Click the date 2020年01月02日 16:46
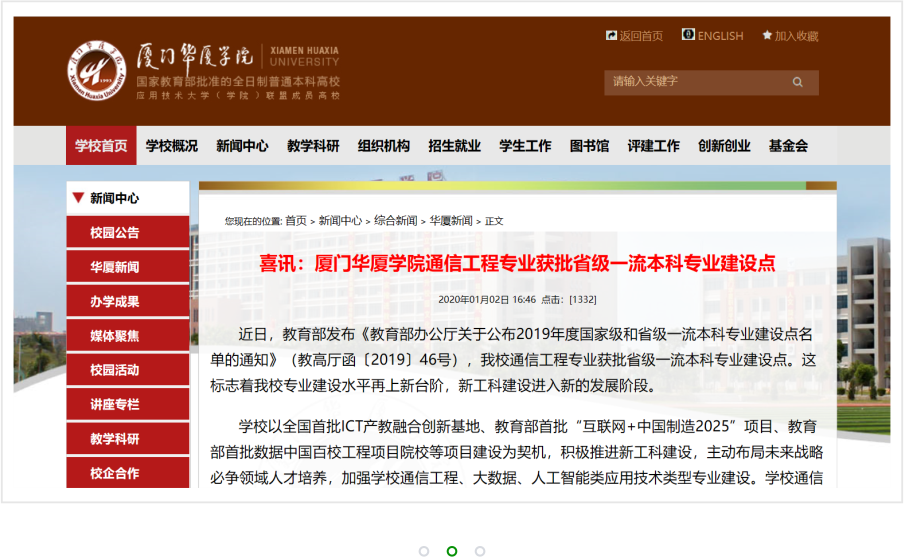904x557 pixels. pos(487,299)
